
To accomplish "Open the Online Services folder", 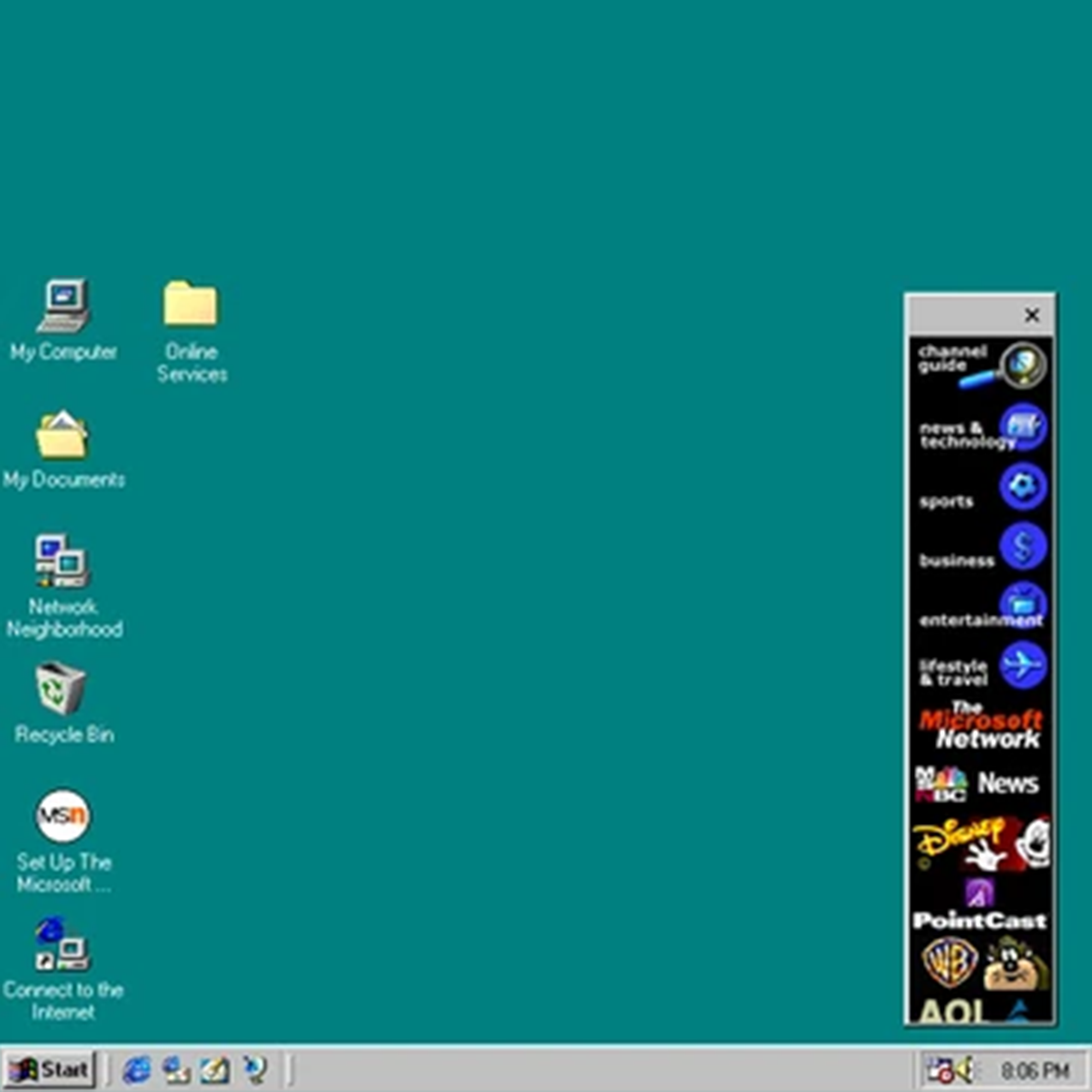I will tap(191, 305).
